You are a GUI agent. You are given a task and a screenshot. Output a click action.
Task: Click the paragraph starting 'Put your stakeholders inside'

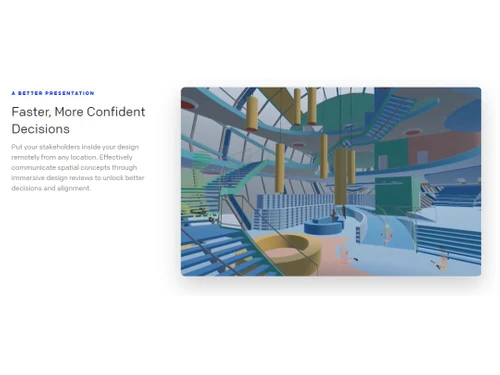(78, 167)
